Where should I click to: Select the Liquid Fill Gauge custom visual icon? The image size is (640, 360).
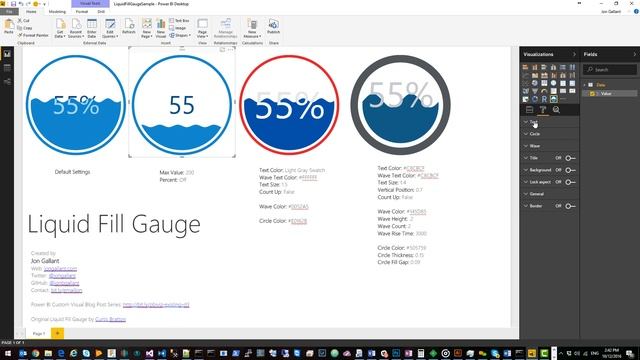click(x=553, y=99)
